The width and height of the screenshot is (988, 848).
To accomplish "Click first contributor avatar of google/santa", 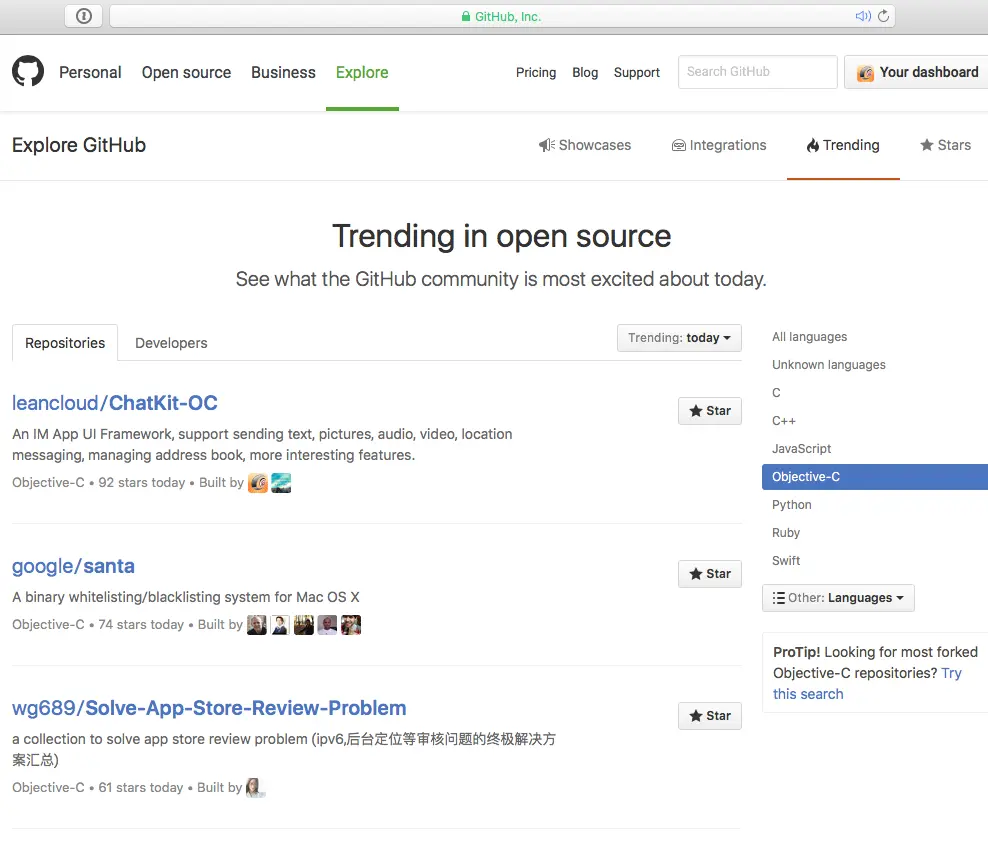I will (256, 625).
